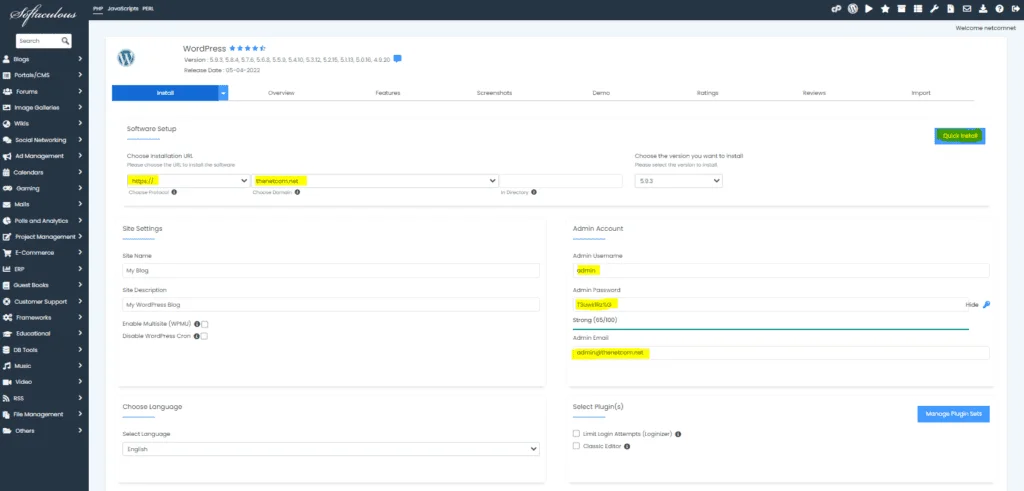Open the Ratings tab
Screen dimensions: 1024x491
point(707,93)
